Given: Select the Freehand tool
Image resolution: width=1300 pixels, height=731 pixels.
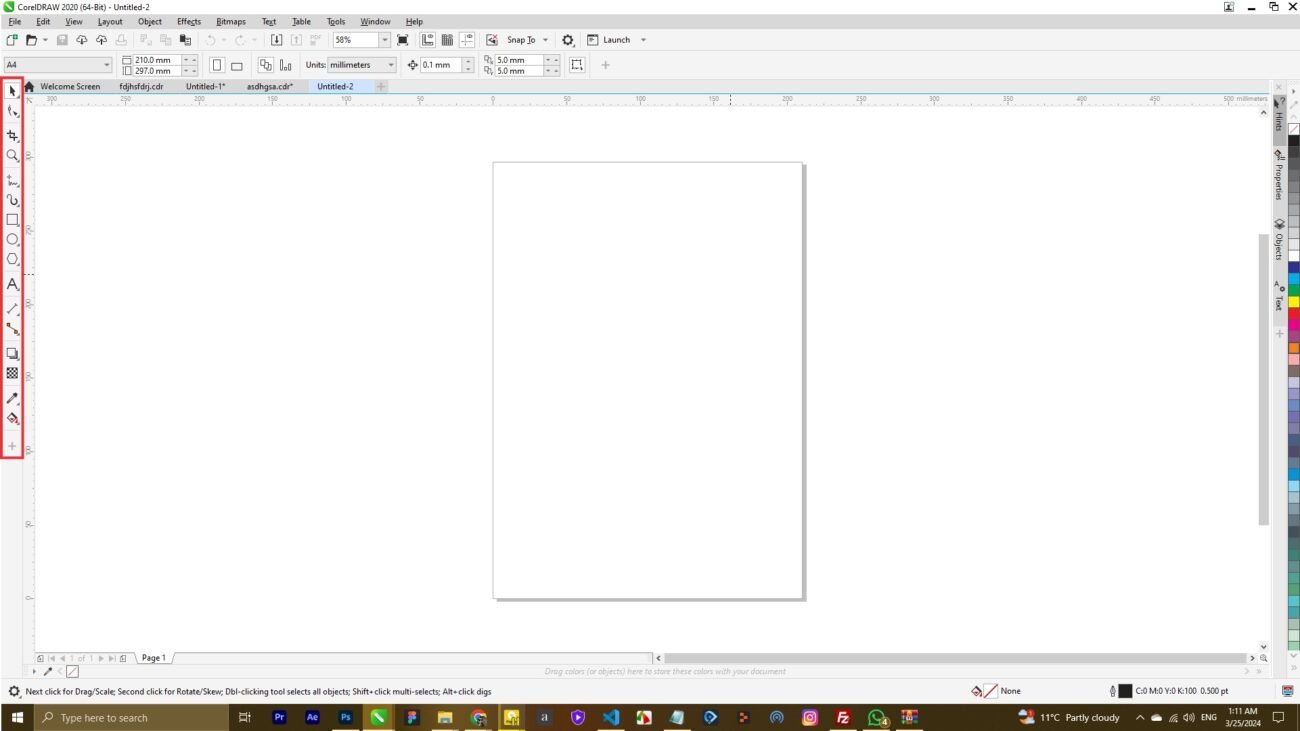Looking at the screenshot, I should [x=12, y=180].
